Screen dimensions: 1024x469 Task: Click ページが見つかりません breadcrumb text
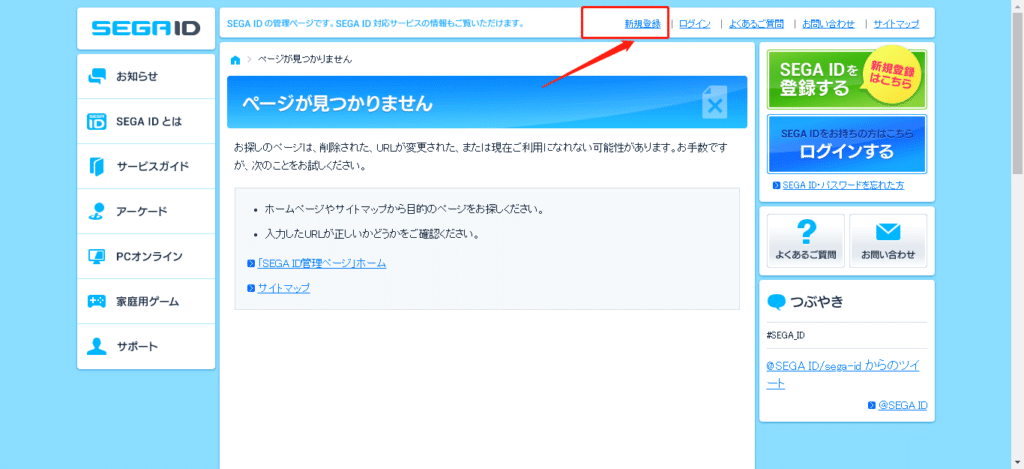coord(305,59)
